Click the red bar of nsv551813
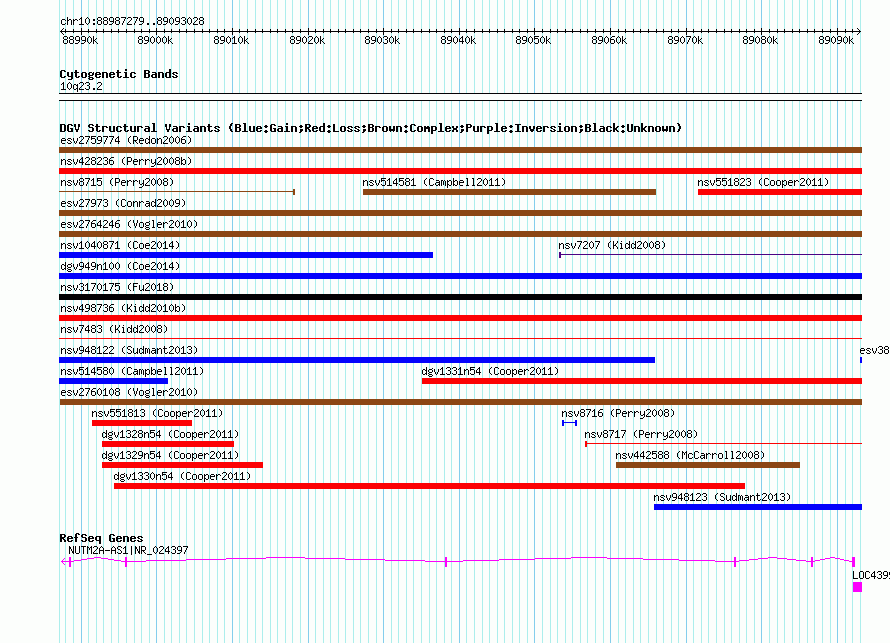Screen dimensions: 890x643 pyautogui.click(x=142, y=423)
